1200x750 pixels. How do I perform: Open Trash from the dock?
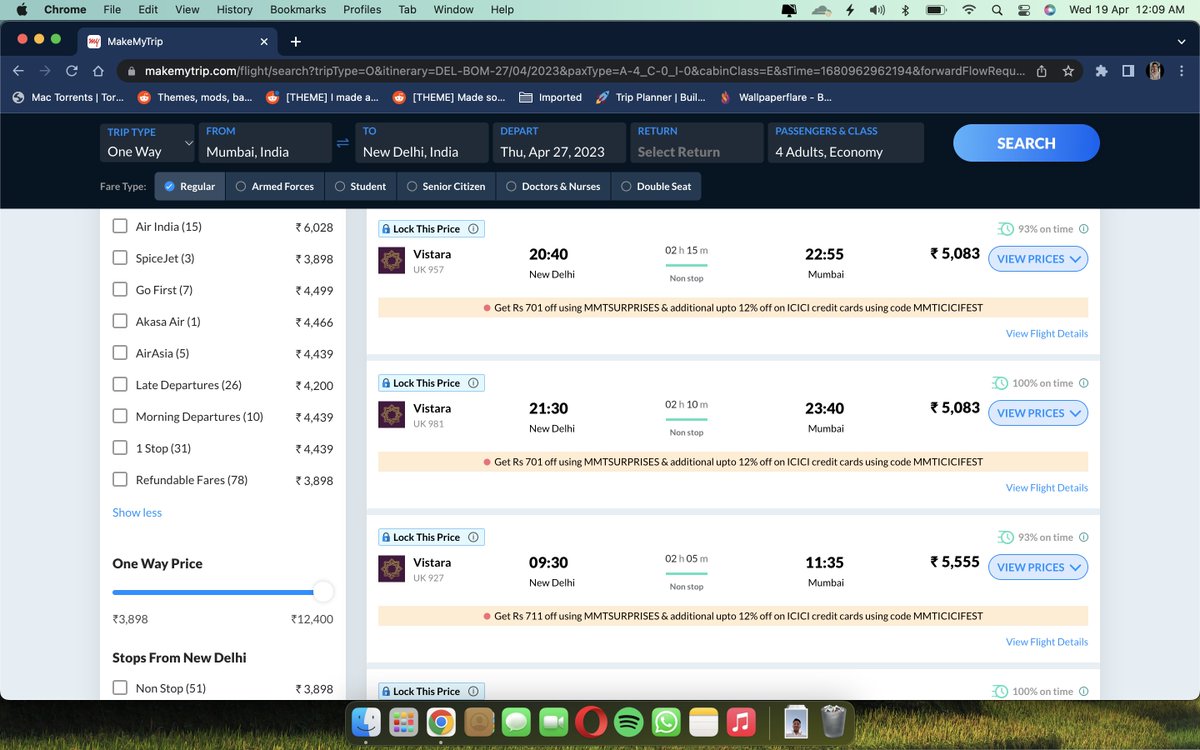pyautogui.click(x=833, y=721)
